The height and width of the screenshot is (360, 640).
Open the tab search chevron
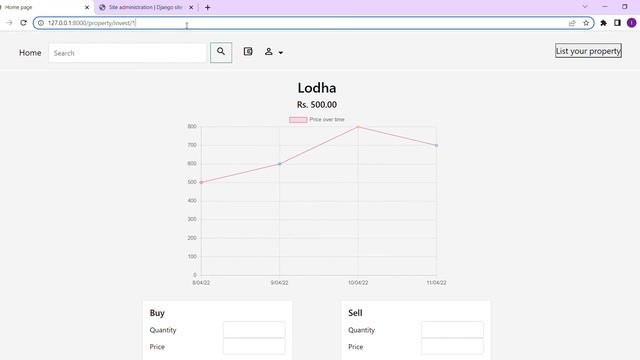(585, 7)
